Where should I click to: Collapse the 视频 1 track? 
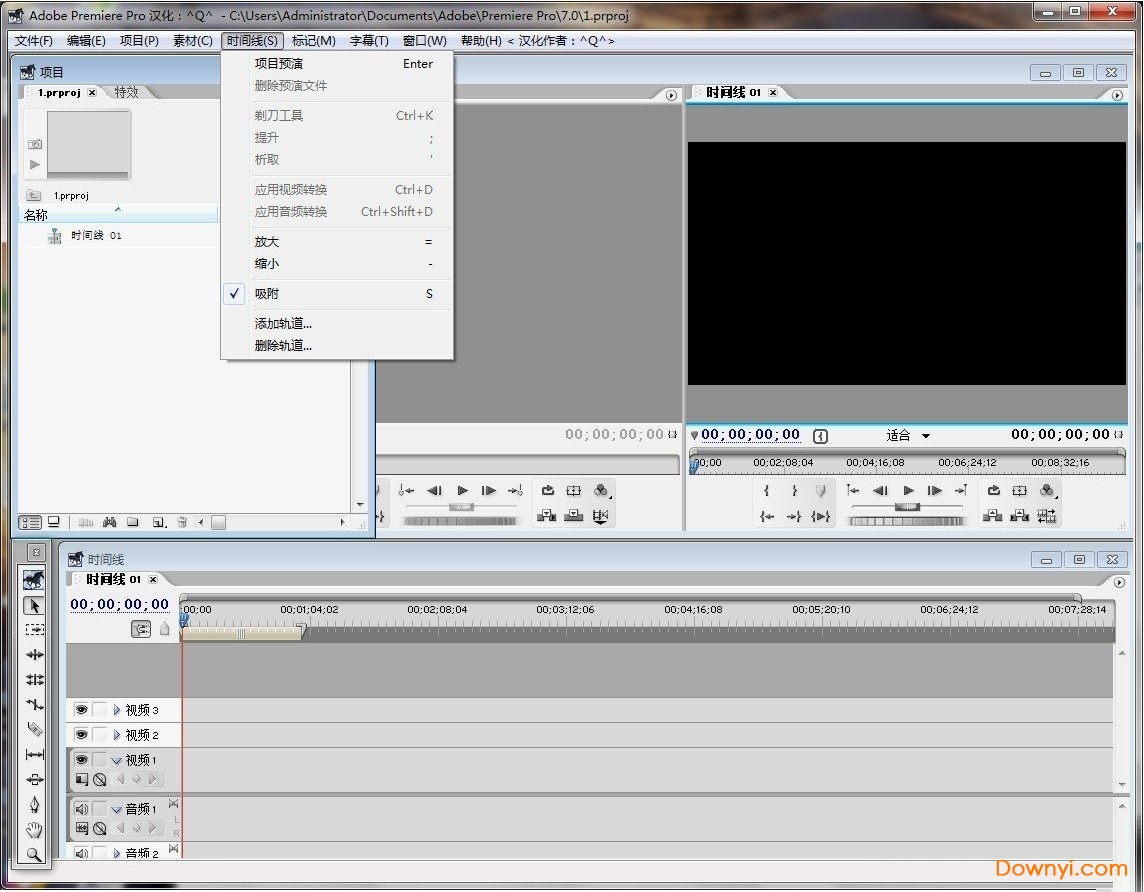click(x=117, y=760)
